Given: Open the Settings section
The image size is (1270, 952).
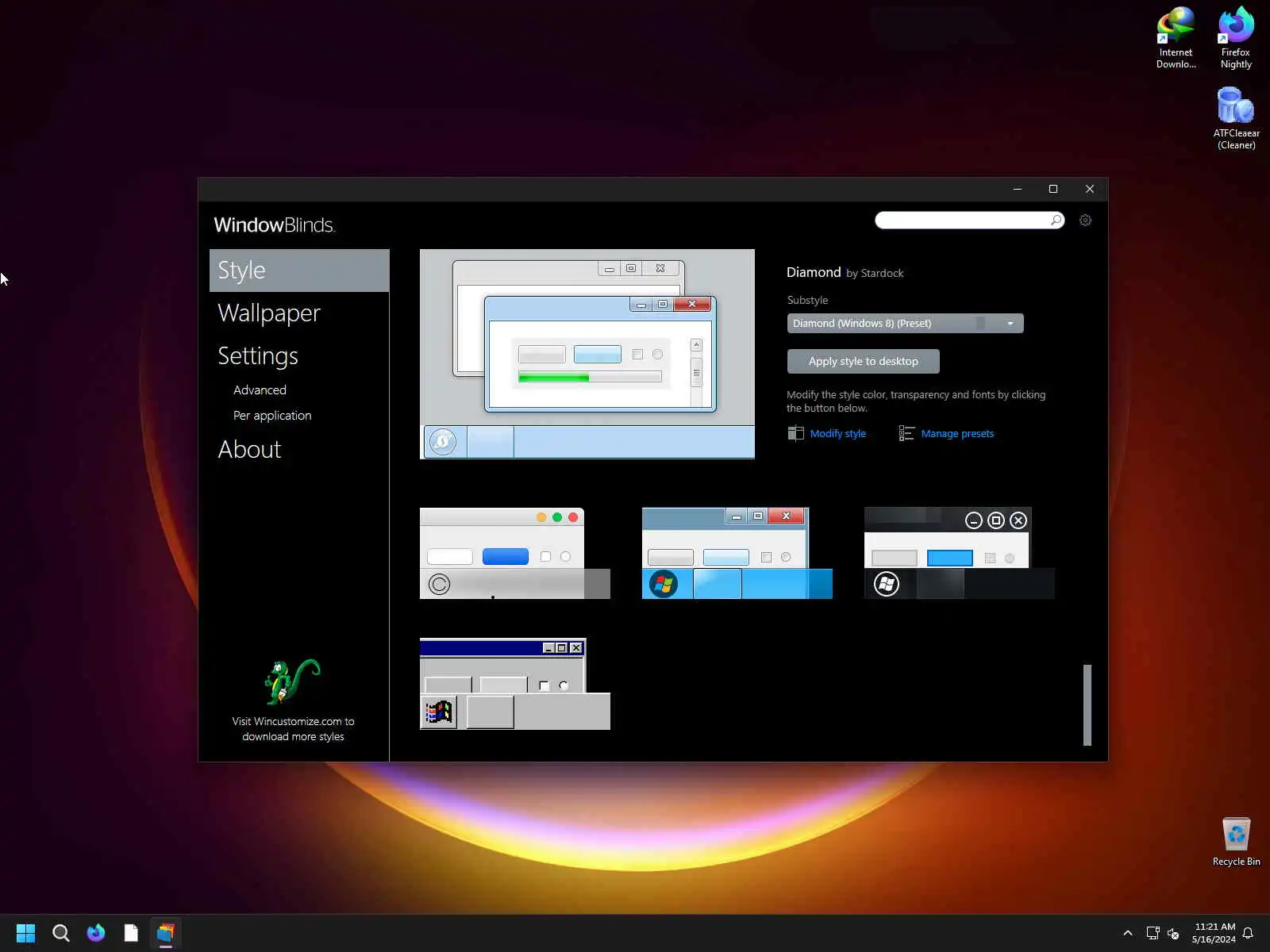Looking at the screenshot, I should [258, 356].
